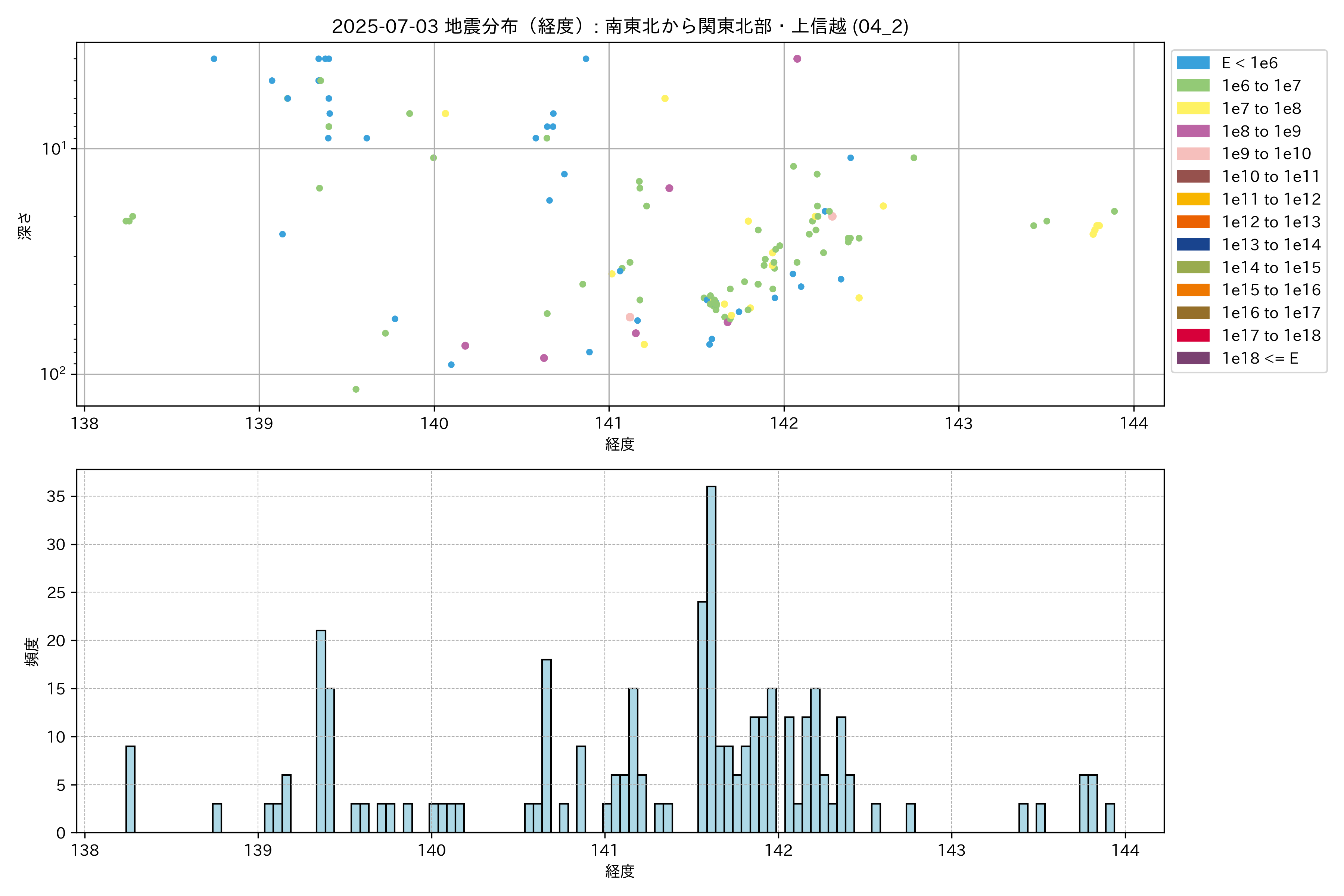Click the dark blue 1e13 to 1e14 swatch
The width and height of the screenshot is (1344, 896).
coord(1192,245)
